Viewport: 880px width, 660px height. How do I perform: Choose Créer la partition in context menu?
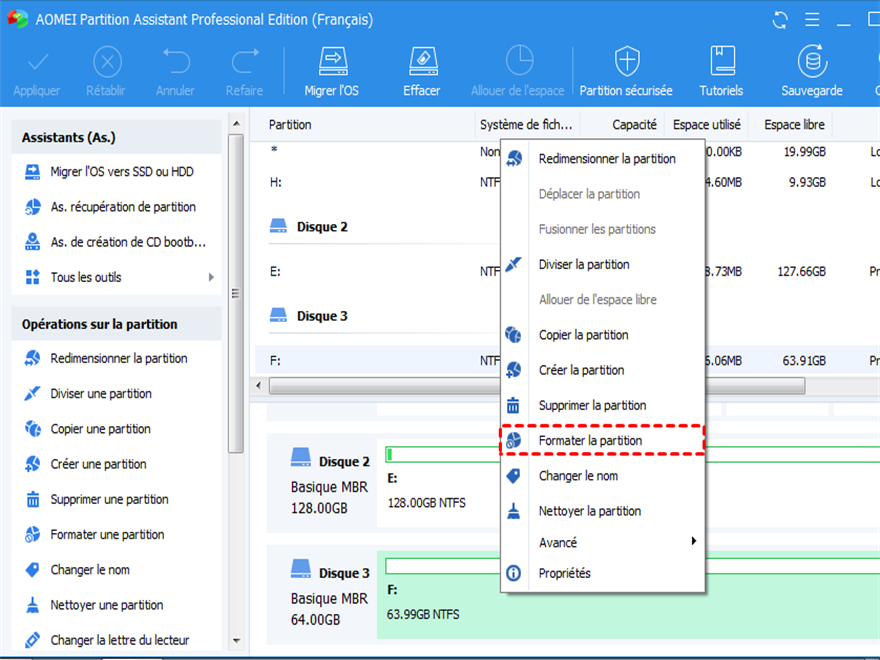pyautogui.click(x=603, y=371)
